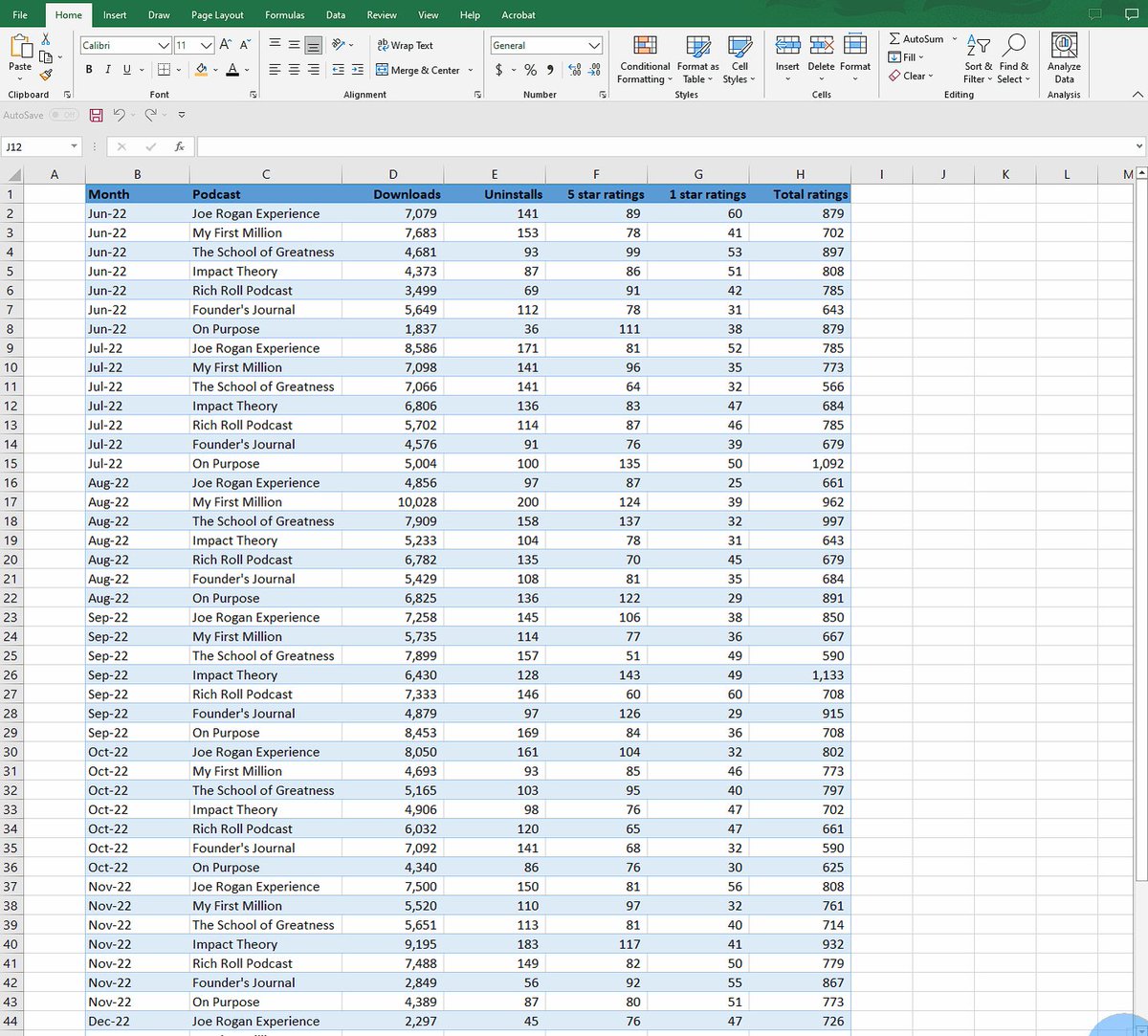Click the Select All corner triangle
This screenshot has width=1148, height=1036.
[x=12, y=174]
